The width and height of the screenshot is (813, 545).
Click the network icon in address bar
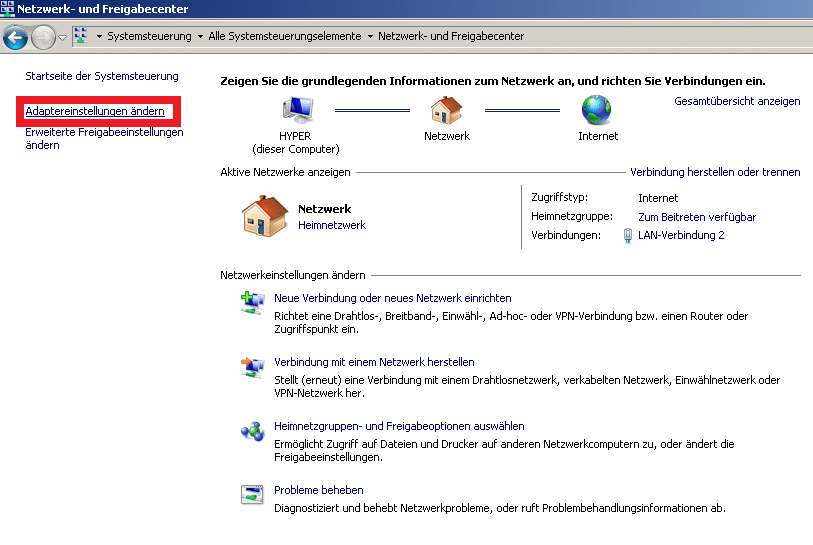point(81,37)
